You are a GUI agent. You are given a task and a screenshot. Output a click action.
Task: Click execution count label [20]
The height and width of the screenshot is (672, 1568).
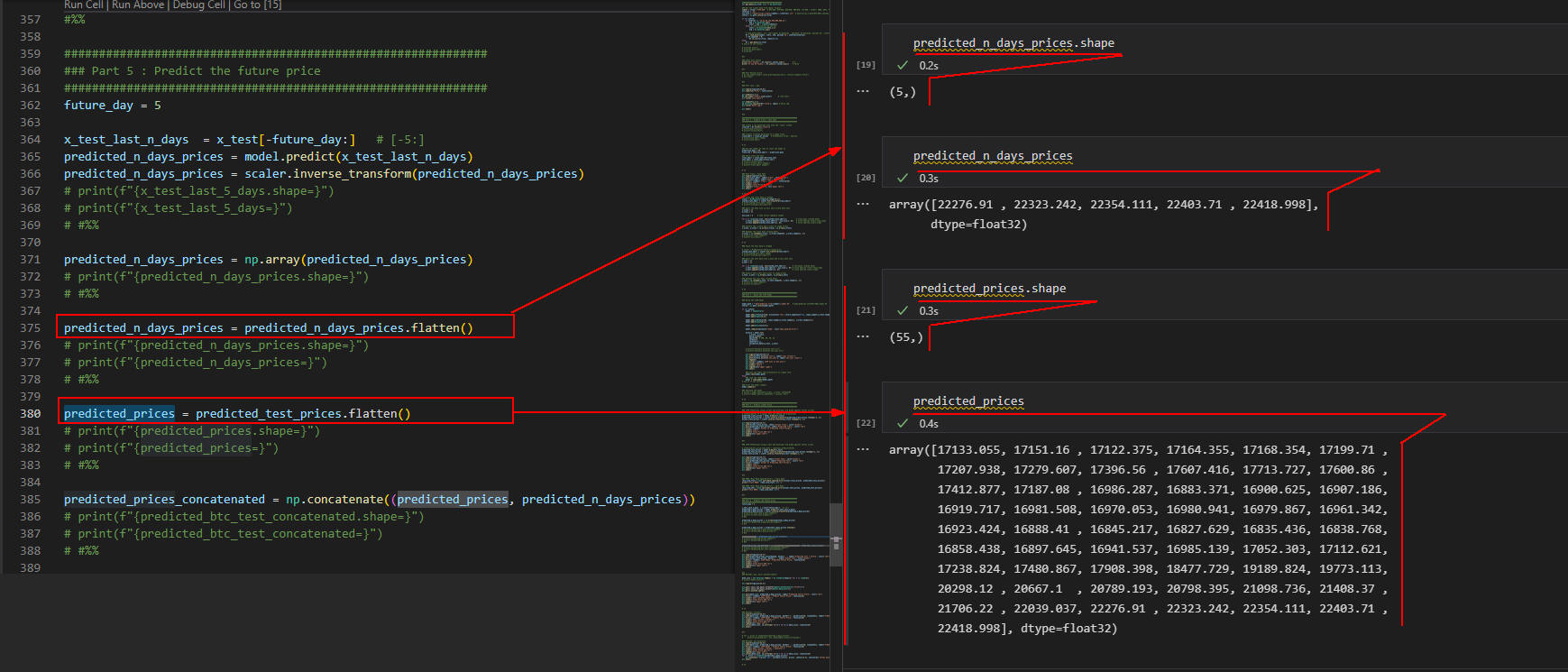pos(866,178)
